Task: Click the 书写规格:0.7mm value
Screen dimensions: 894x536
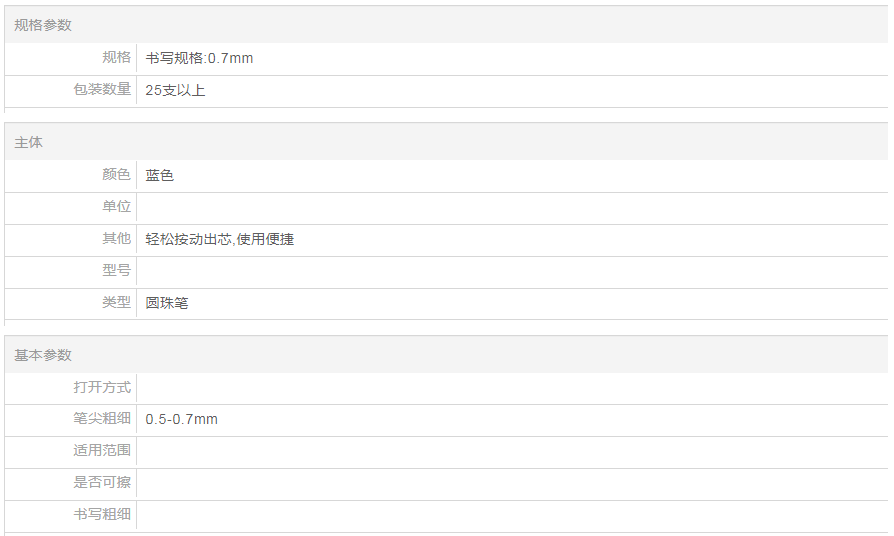Action: pos(199,58)
